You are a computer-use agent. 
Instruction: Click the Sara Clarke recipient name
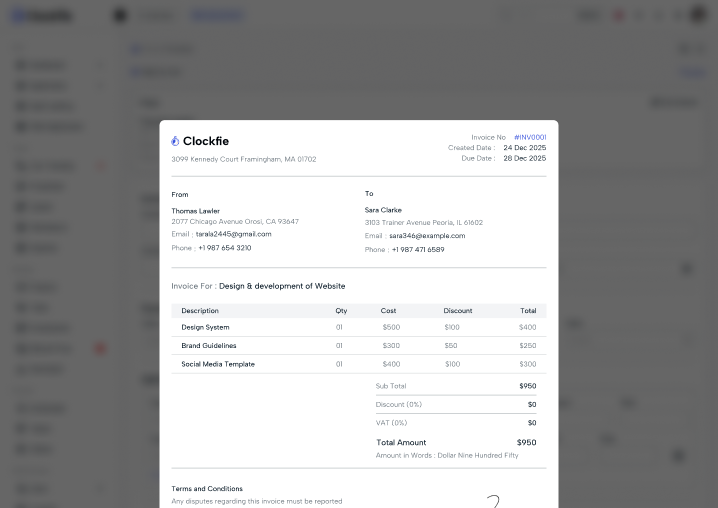(383, 210)
